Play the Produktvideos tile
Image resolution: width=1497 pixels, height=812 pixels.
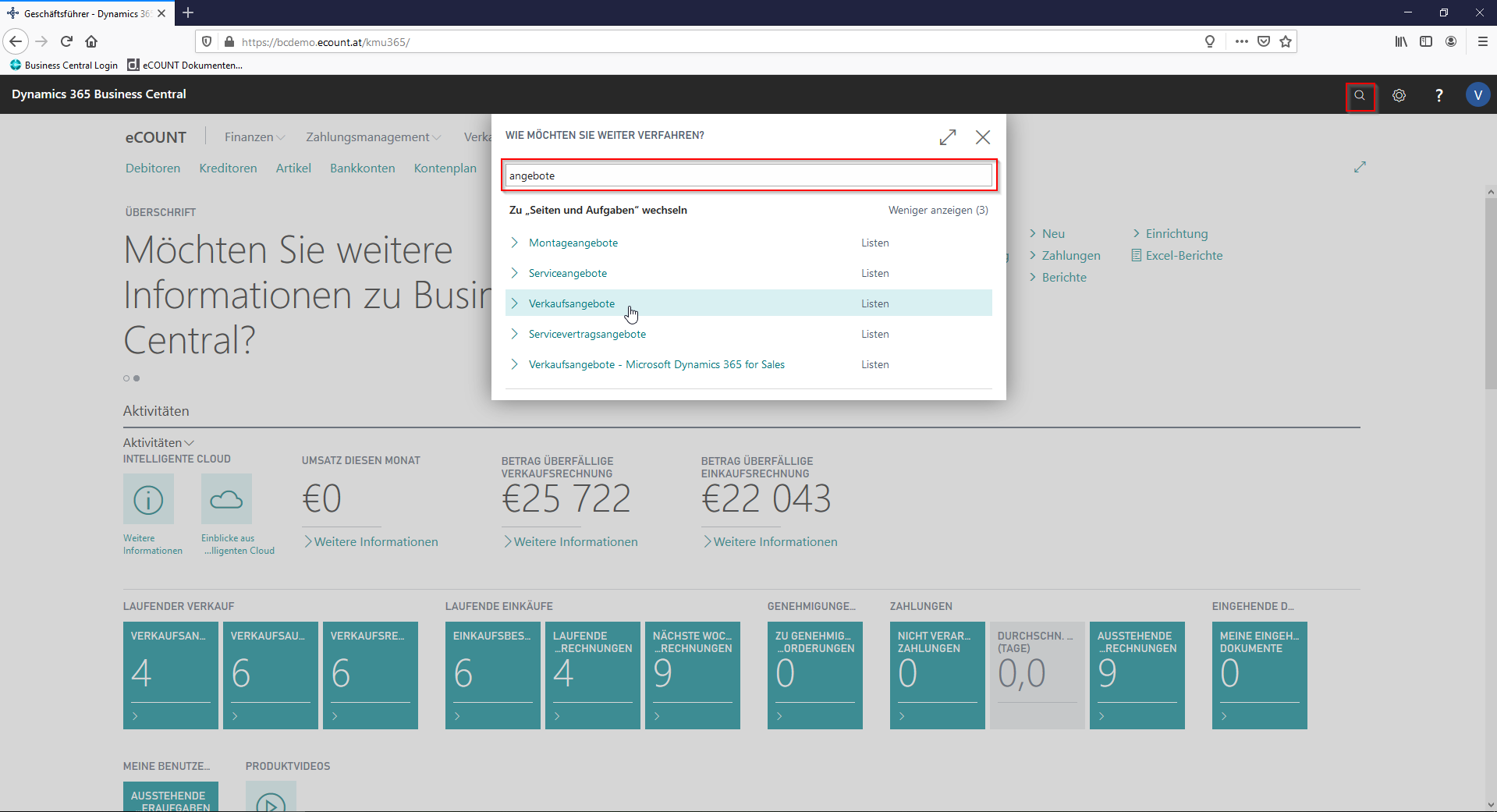(271, 797)
